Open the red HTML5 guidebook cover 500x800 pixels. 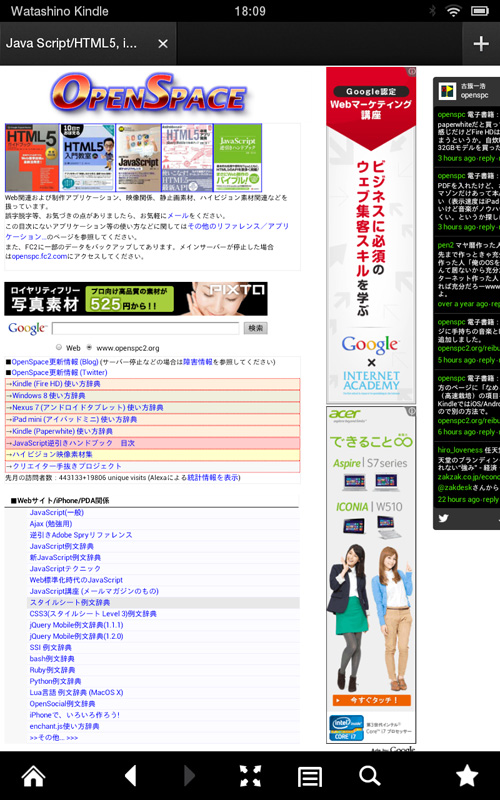(x=32, y=158)
